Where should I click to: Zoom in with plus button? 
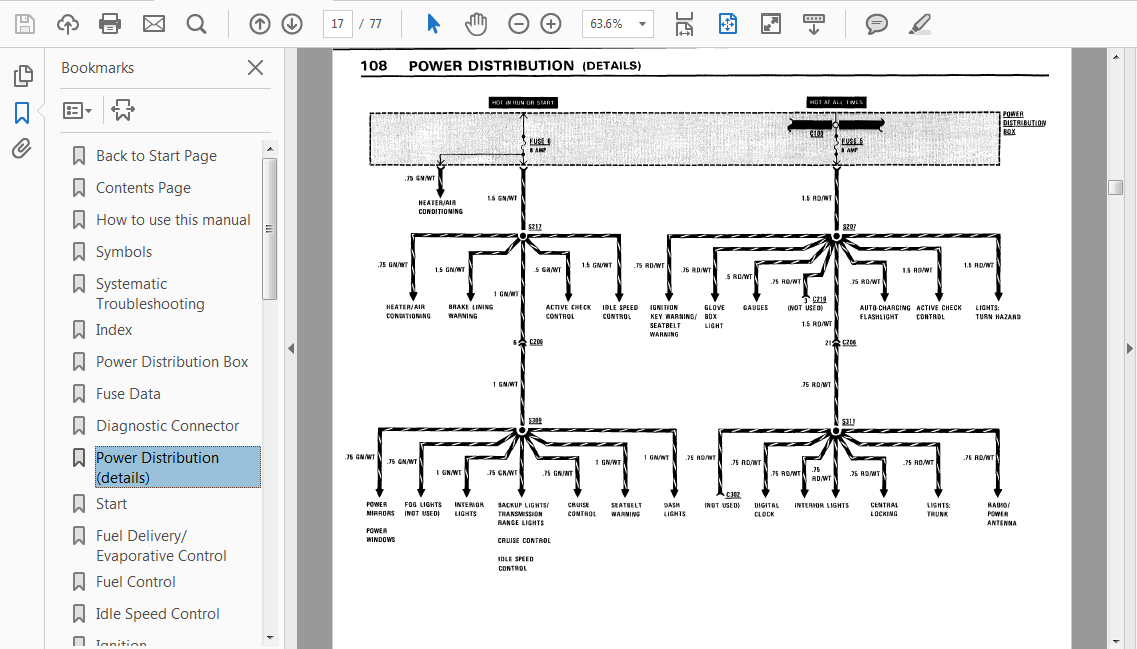(551, 24)
